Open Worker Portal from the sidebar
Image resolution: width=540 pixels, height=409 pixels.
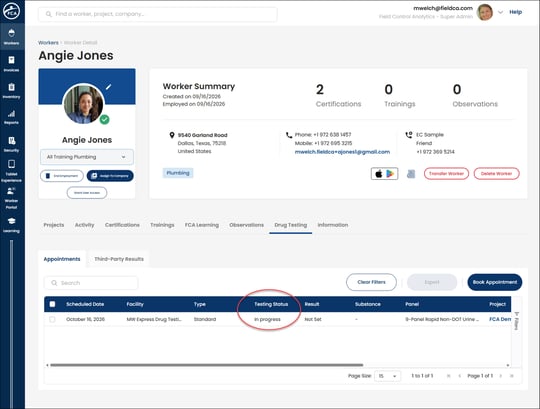click(x=11, y=198)
